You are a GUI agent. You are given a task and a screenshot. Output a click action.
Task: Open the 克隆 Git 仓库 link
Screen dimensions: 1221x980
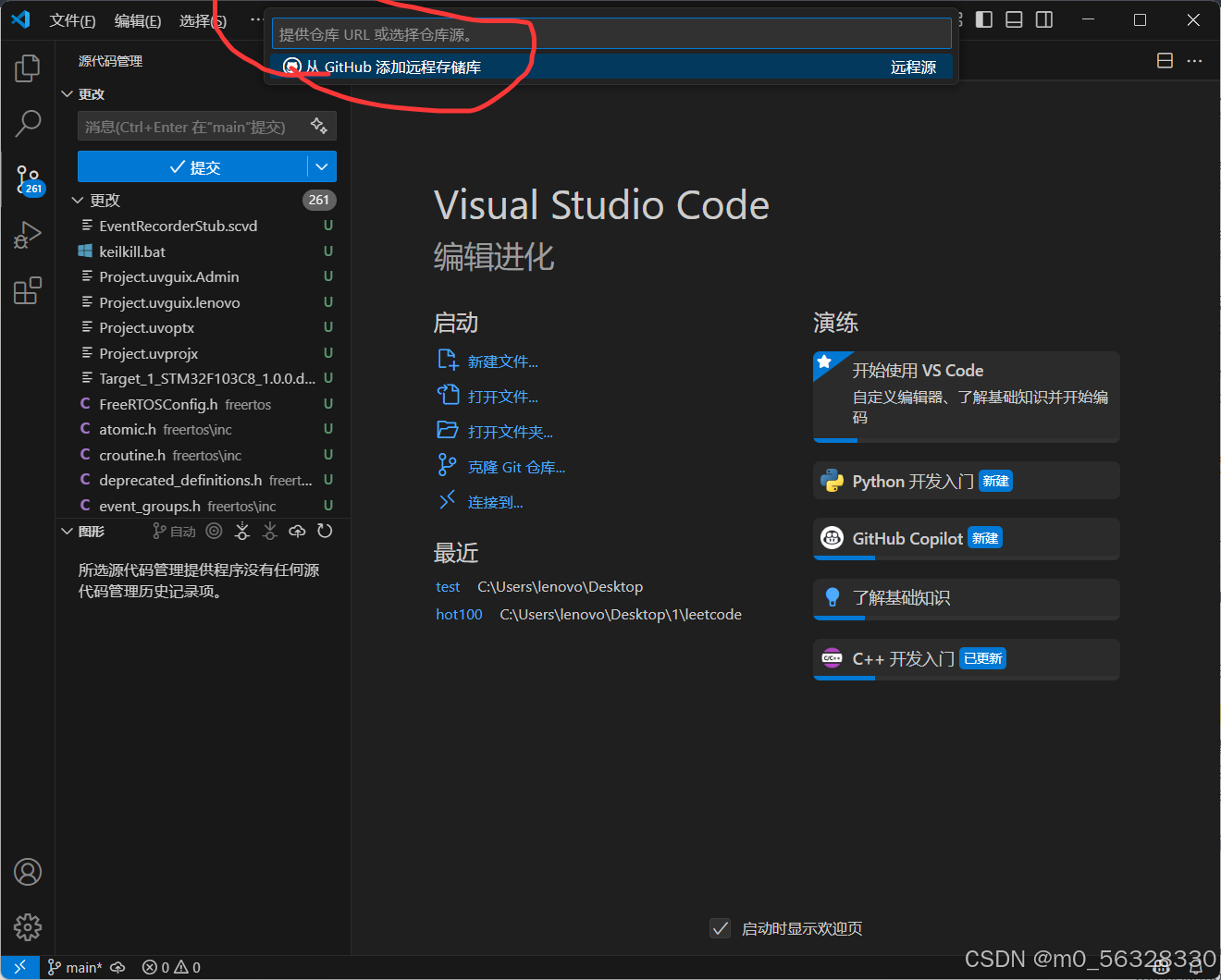tap(516, 467)
